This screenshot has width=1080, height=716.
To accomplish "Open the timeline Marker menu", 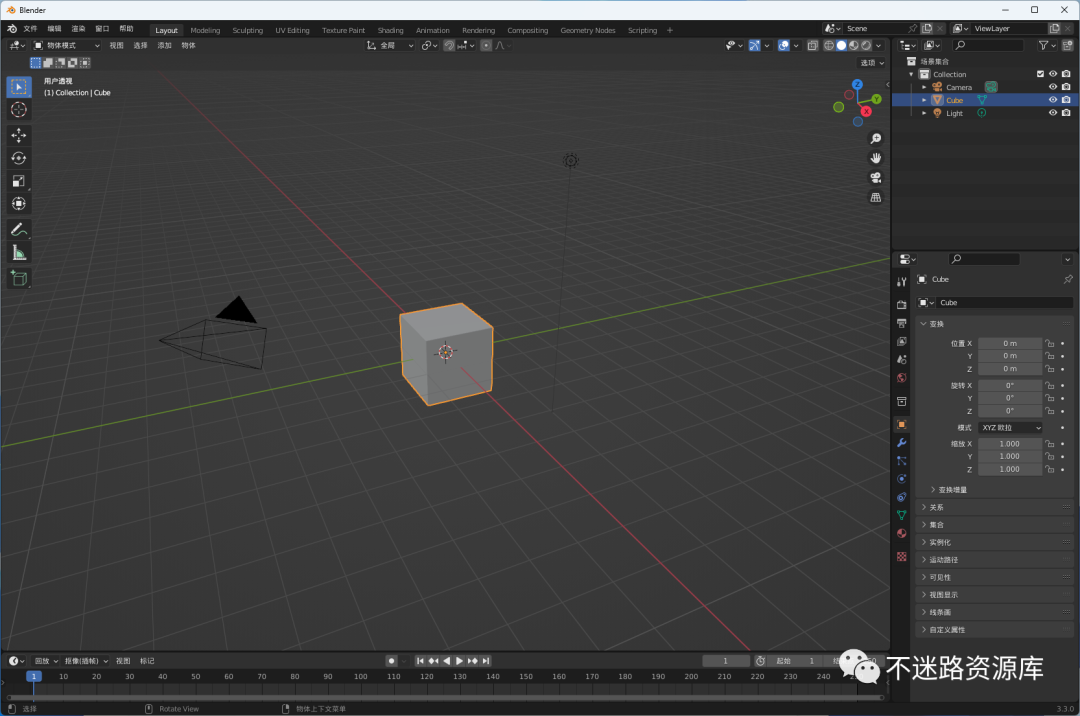I will 147,661.
